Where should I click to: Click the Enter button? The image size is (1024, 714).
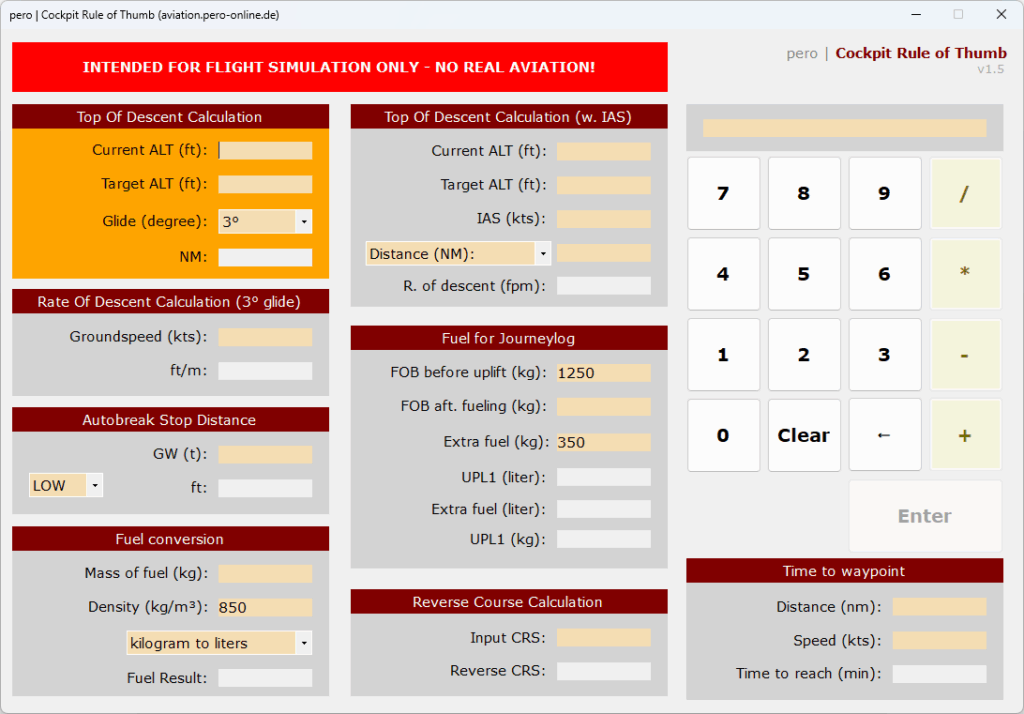coord(924,516)
